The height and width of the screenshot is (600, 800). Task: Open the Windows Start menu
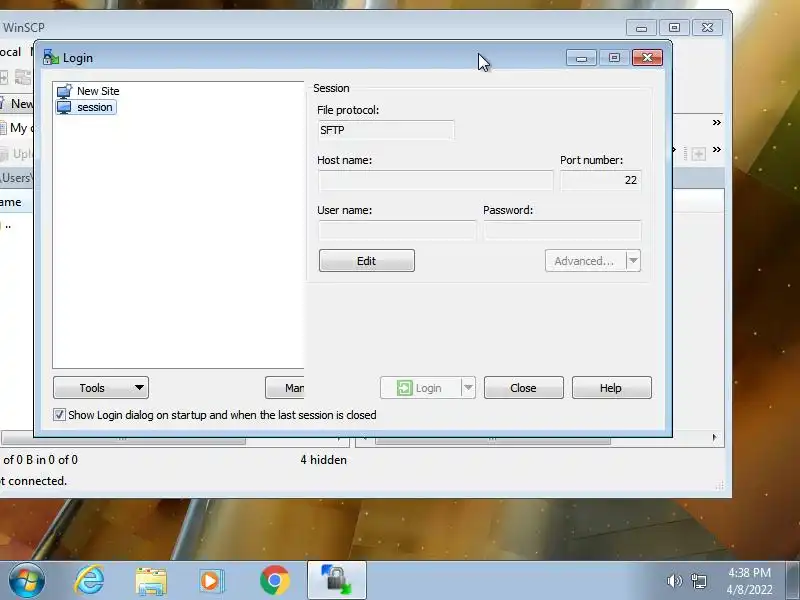click(x=26, y=581)
